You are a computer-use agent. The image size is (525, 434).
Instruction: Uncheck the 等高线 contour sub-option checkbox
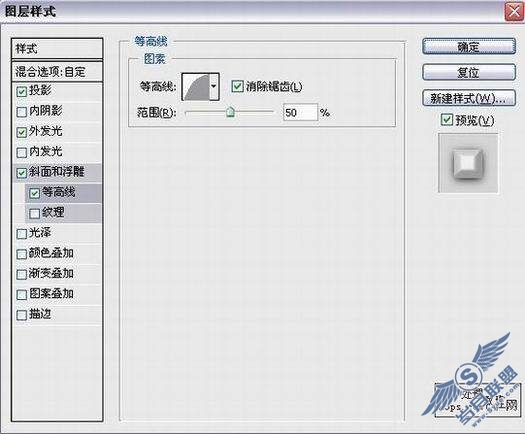34,193
